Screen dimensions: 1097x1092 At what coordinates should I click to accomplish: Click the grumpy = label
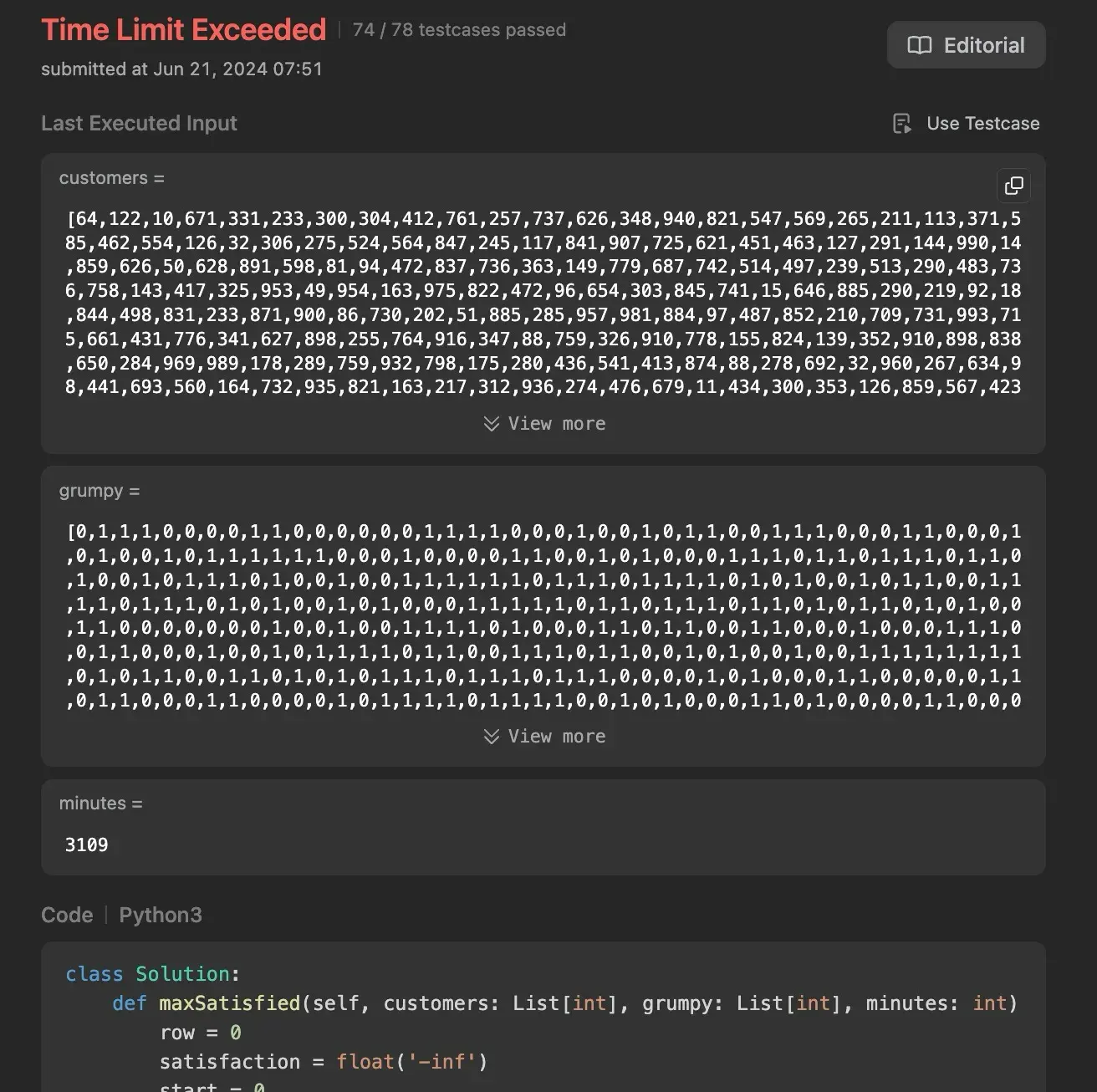(99, 491)
